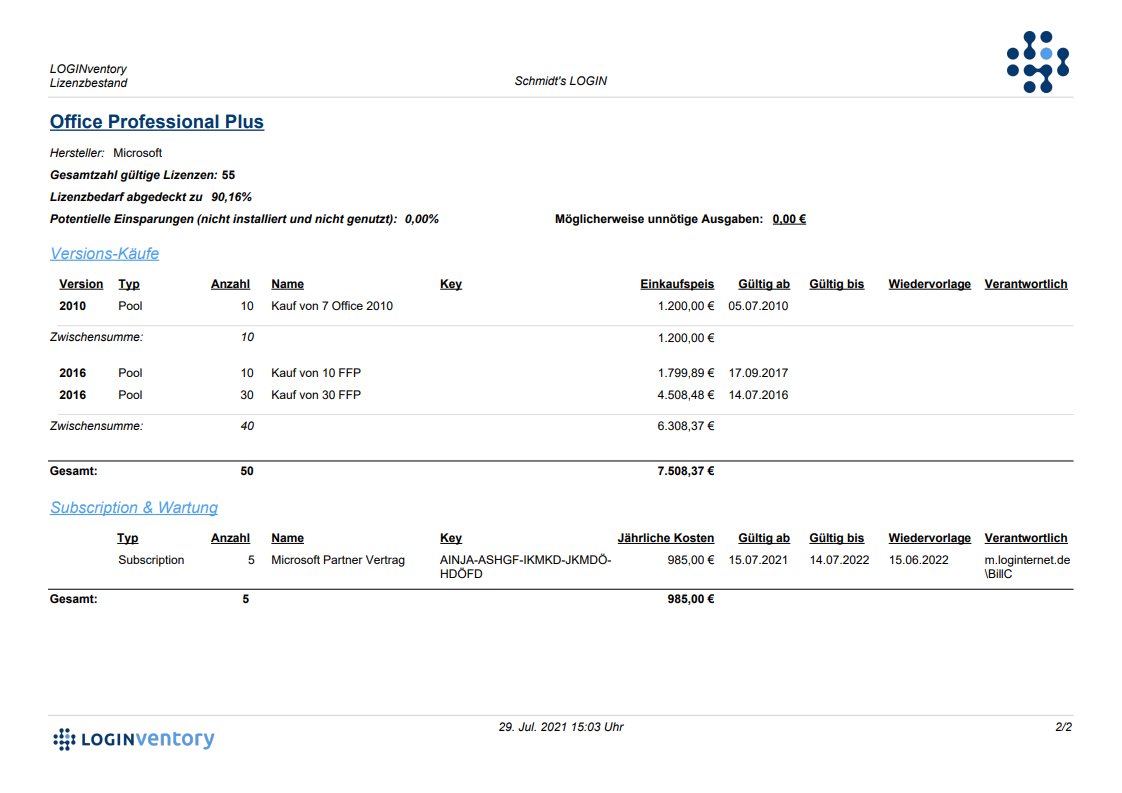Click the date 14.07.2016
Screen dimensions: 1122x793
758,395
